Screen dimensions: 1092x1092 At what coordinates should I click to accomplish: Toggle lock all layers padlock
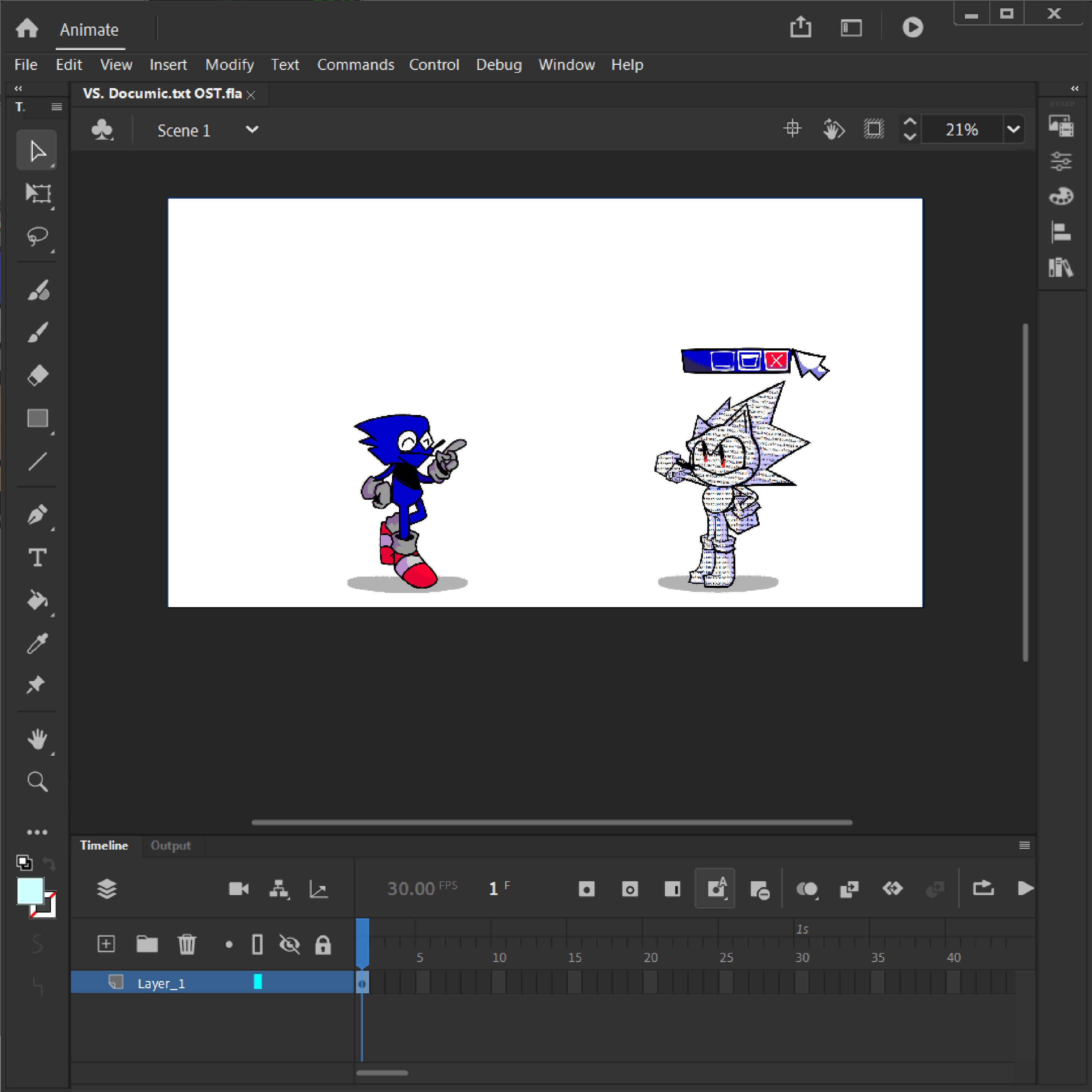coord(323,944)
